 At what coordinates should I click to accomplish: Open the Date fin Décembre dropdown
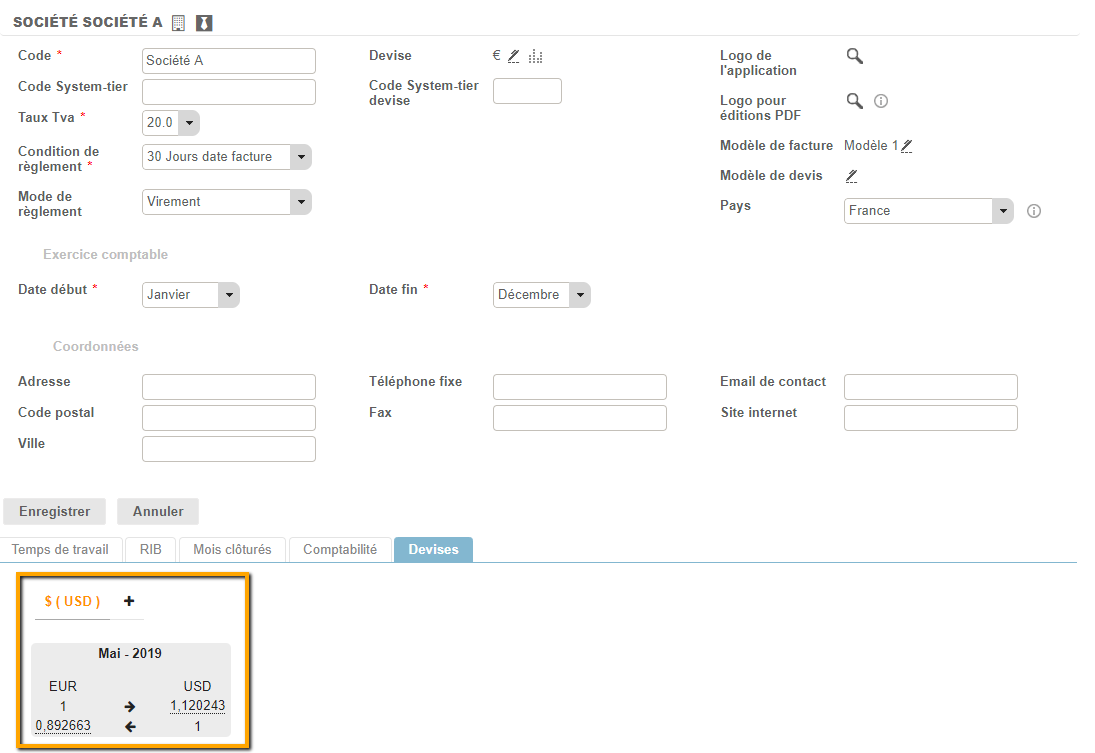pyautogui.click(x=579, y=295)
